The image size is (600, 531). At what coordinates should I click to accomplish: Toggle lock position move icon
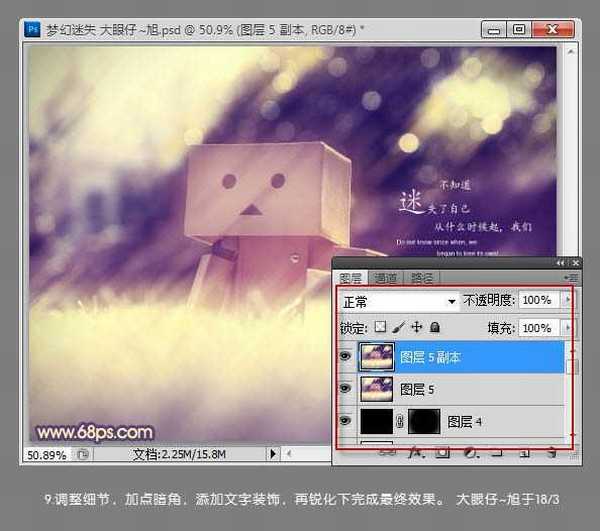416,327
